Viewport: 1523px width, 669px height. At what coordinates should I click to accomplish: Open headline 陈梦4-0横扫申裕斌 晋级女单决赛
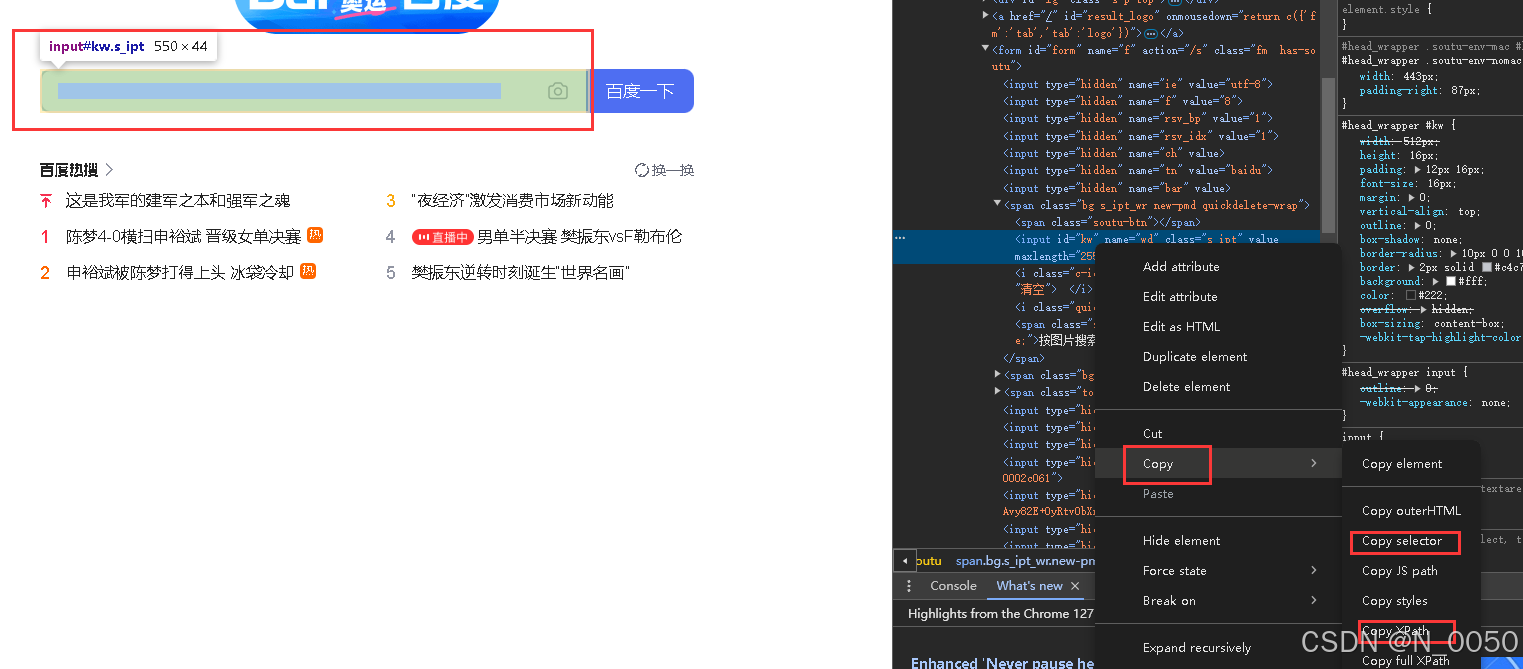point(183,237)
